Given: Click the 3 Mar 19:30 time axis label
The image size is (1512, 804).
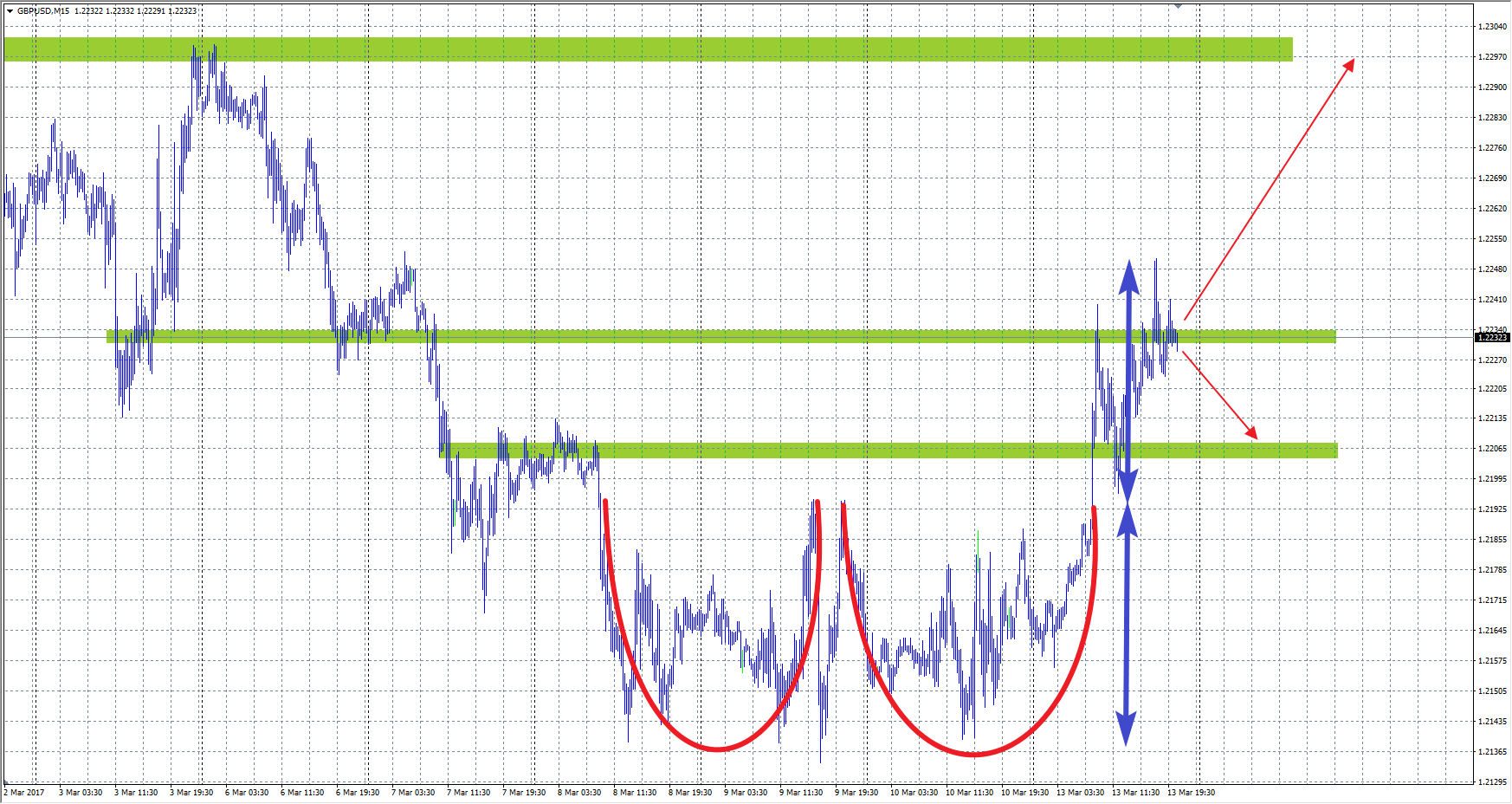Looking at the screenshot, I should tap(191, 793).
